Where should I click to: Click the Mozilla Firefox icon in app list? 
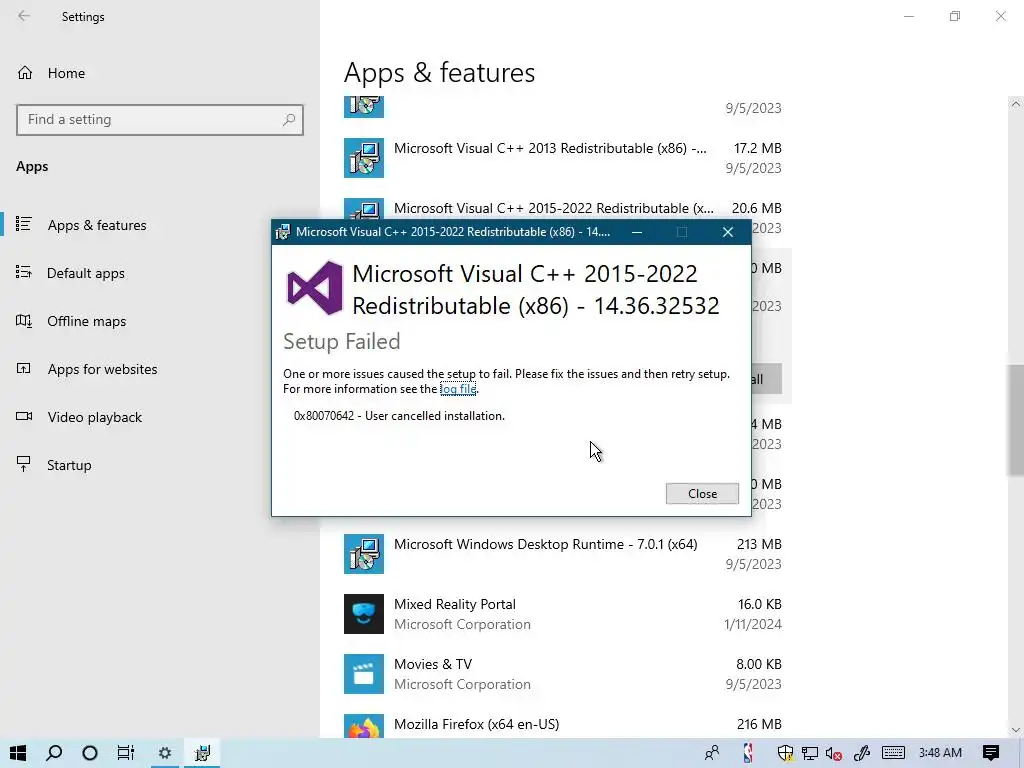[364, 726]
